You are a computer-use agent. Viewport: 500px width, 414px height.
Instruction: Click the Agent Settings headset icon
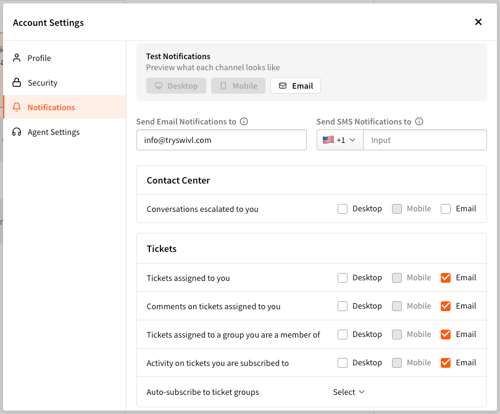(x=17, y=132)
